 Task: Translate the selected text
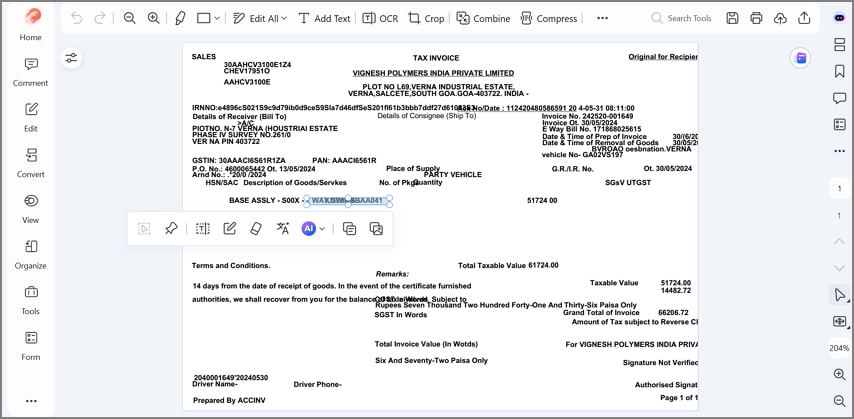(x=283, y=229)
